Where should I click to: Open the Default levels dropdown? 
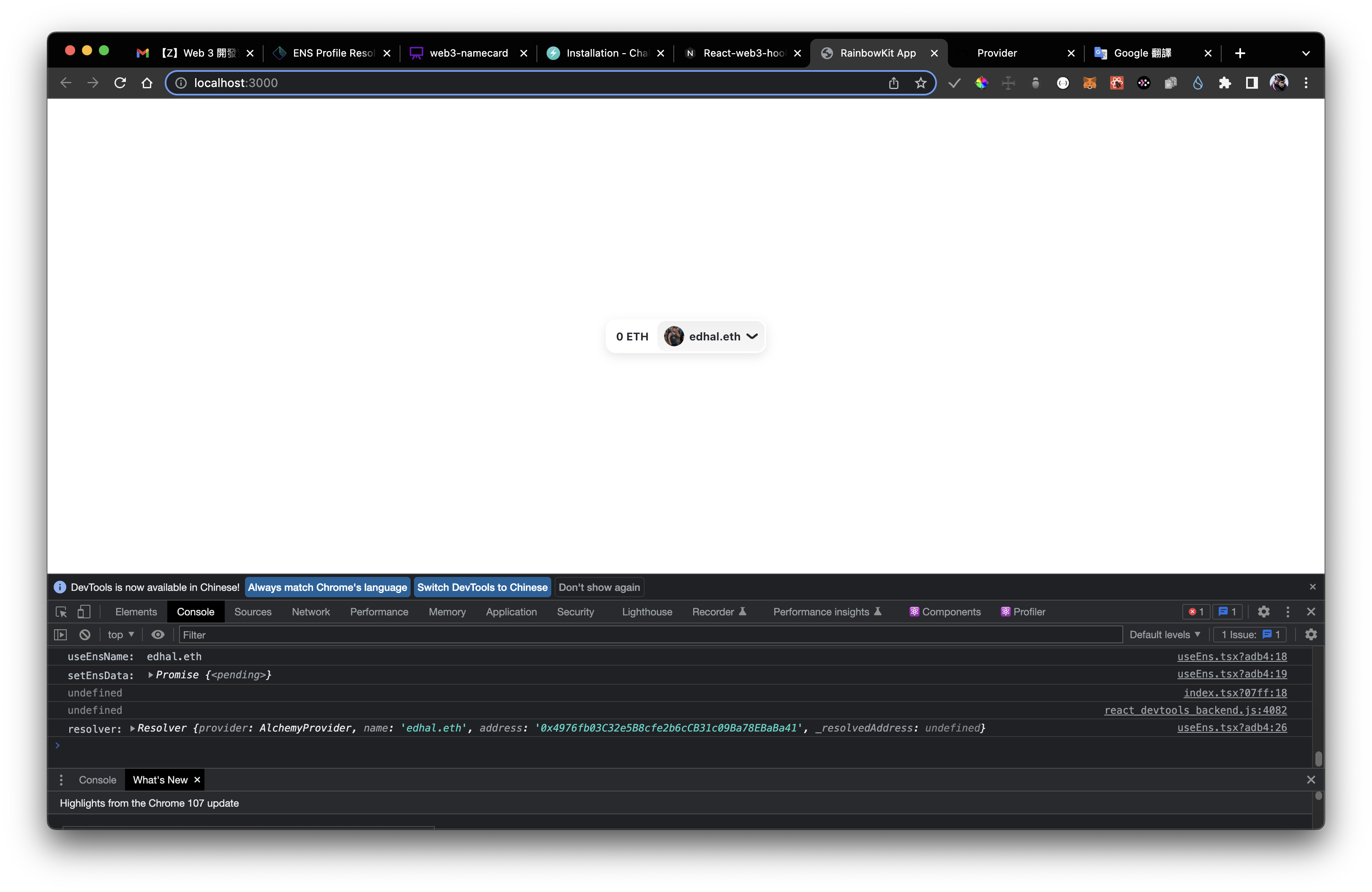(x=1165, y=634)
